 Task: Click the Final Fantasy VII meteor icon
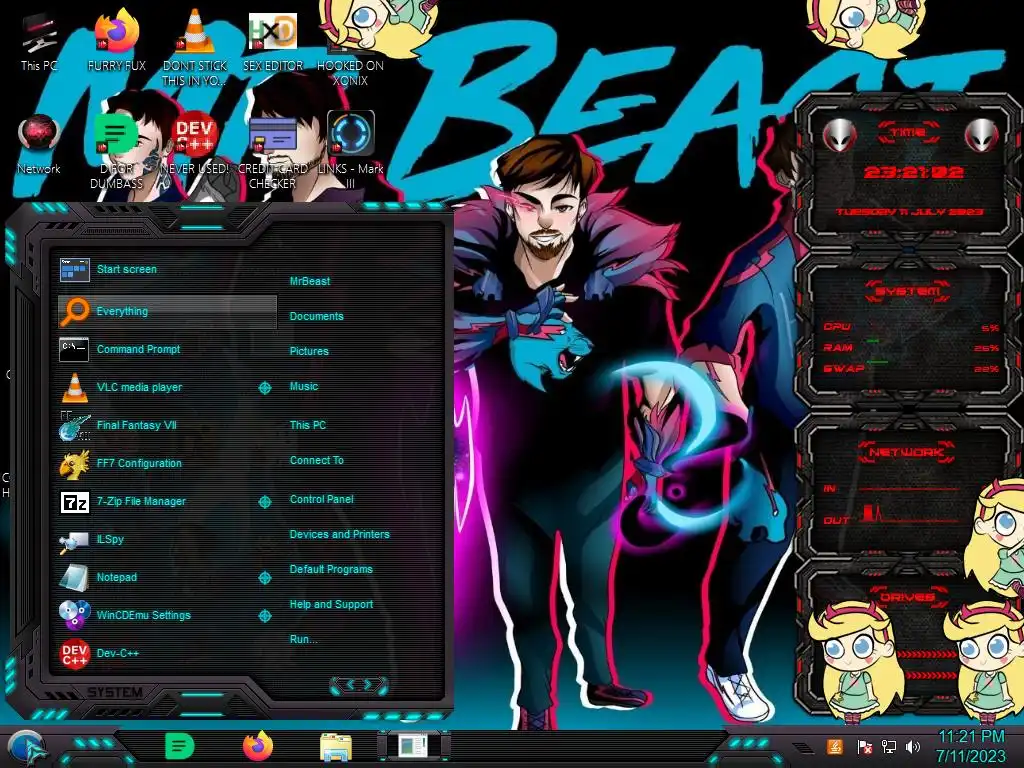click(x=74, y=425)
